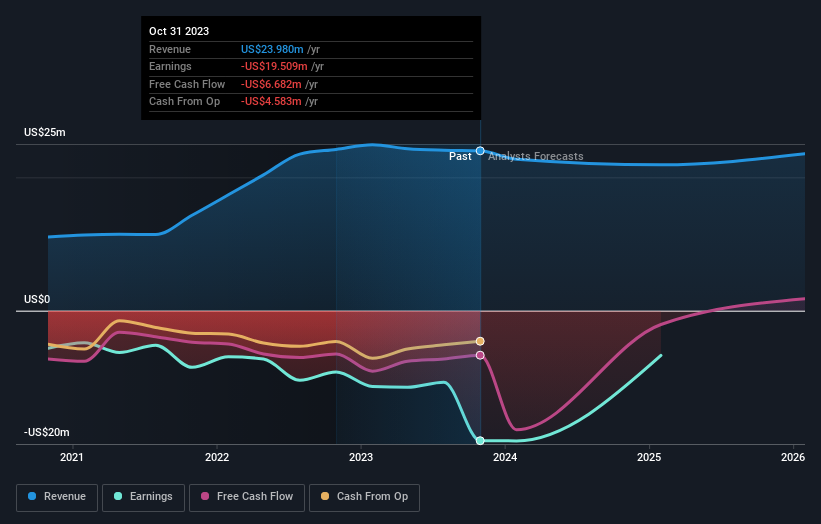This screenshot has width=821, height=524.
Task: Click the -US$20m y-axis label
Action: coord(47,432)
